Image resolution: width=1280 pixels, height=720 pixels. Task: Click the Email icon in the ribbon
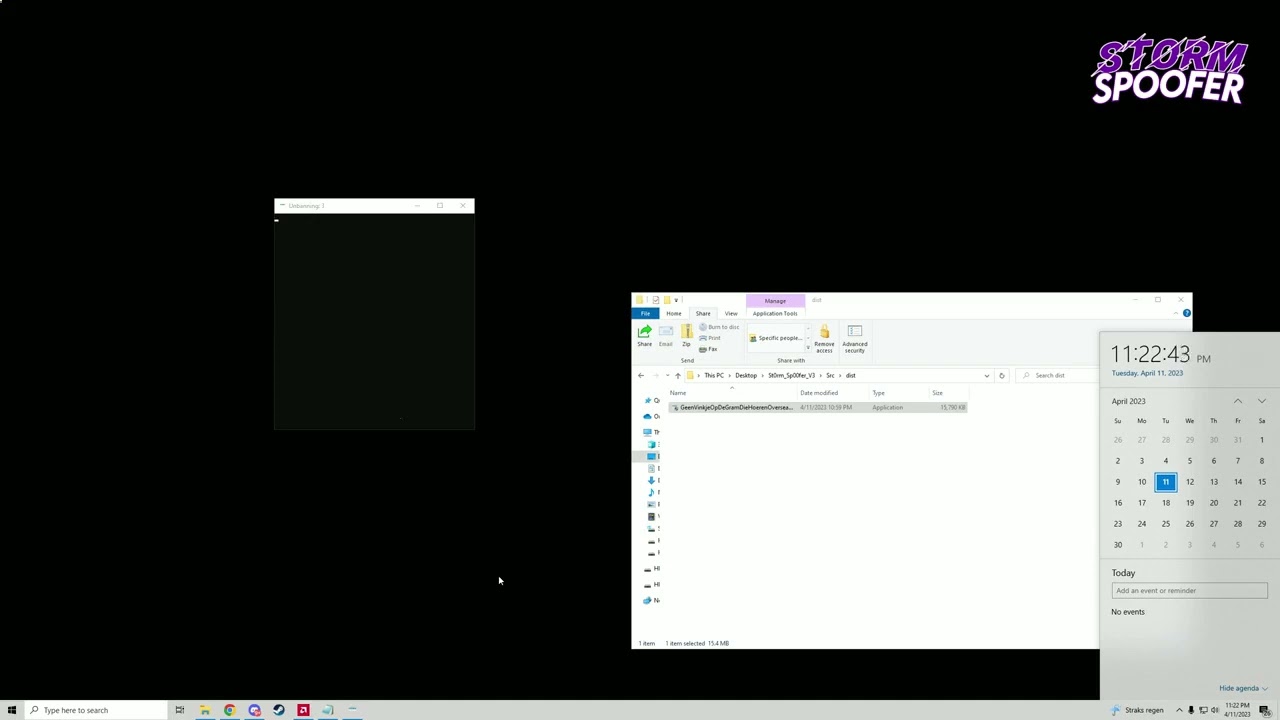[665, 336]
